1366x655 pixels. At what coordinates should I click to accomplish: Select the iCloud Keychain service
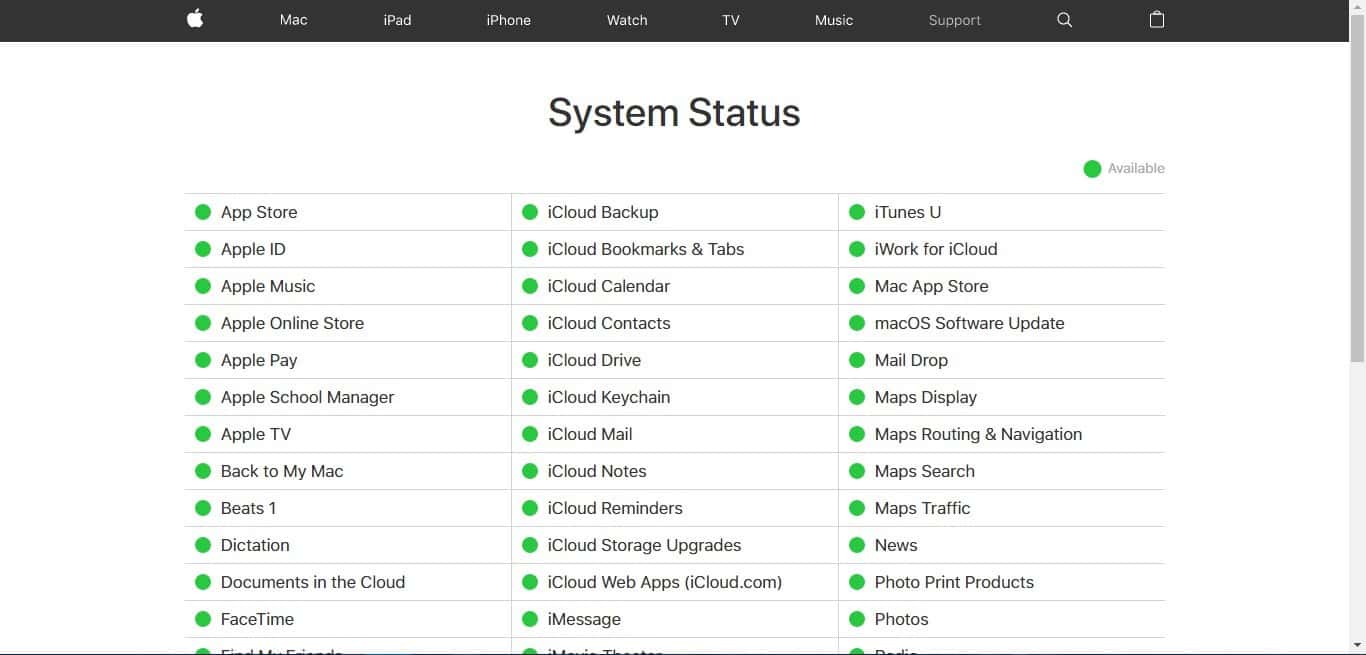[609, 397]
